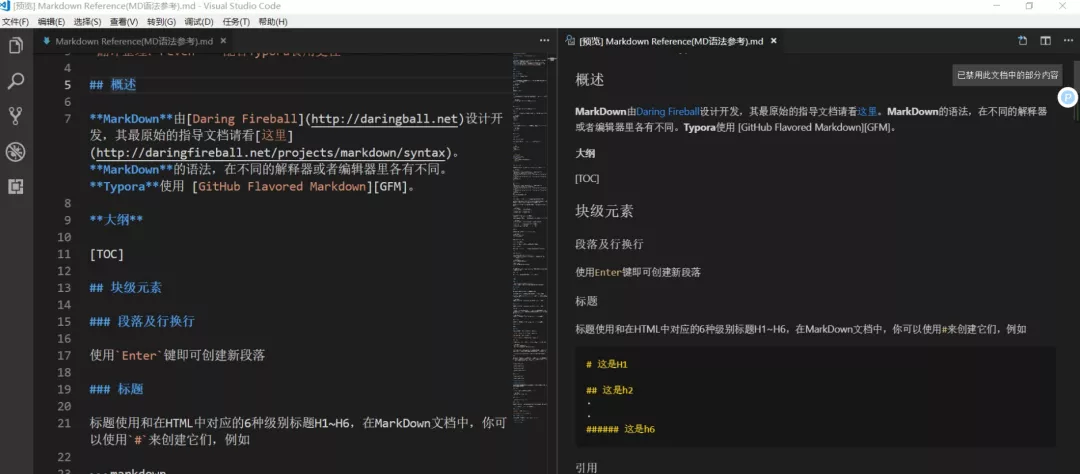This screenshot has height=474, width=1080.
Task: Open the 编辑(E) menu
Action: (x=52, y=21)
